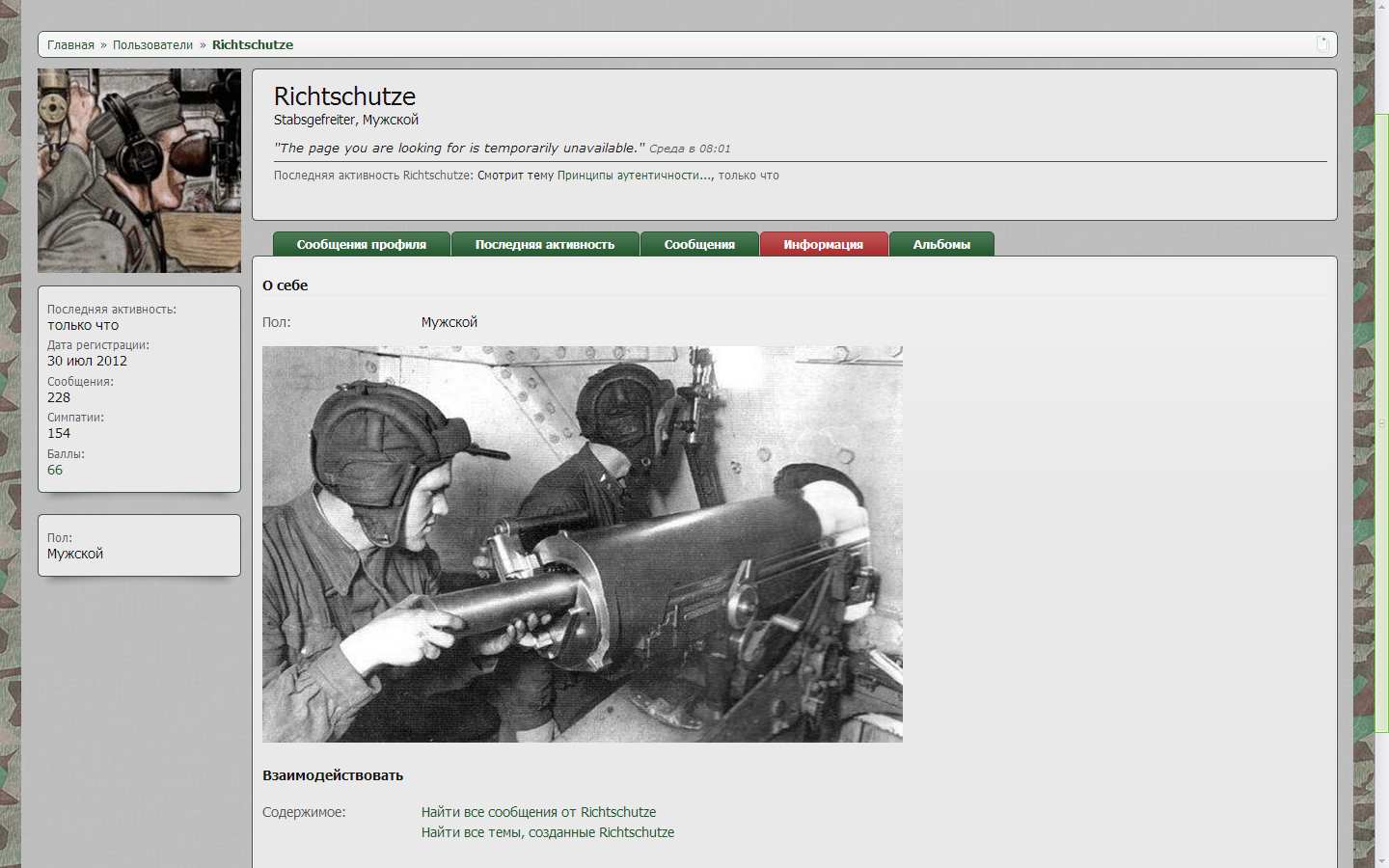Click the page icon in breadcrumb bar
The image size is (1389, 868).
1322,43
